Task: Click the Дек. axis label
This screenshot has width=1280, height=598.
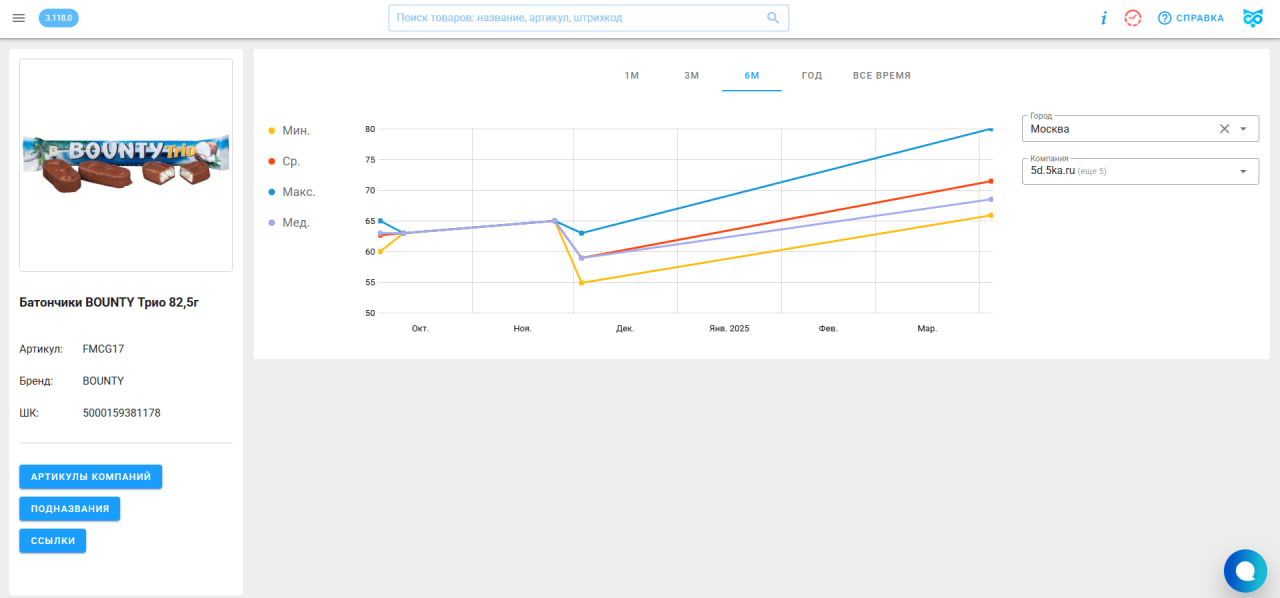Action: [x=625, y=329]
